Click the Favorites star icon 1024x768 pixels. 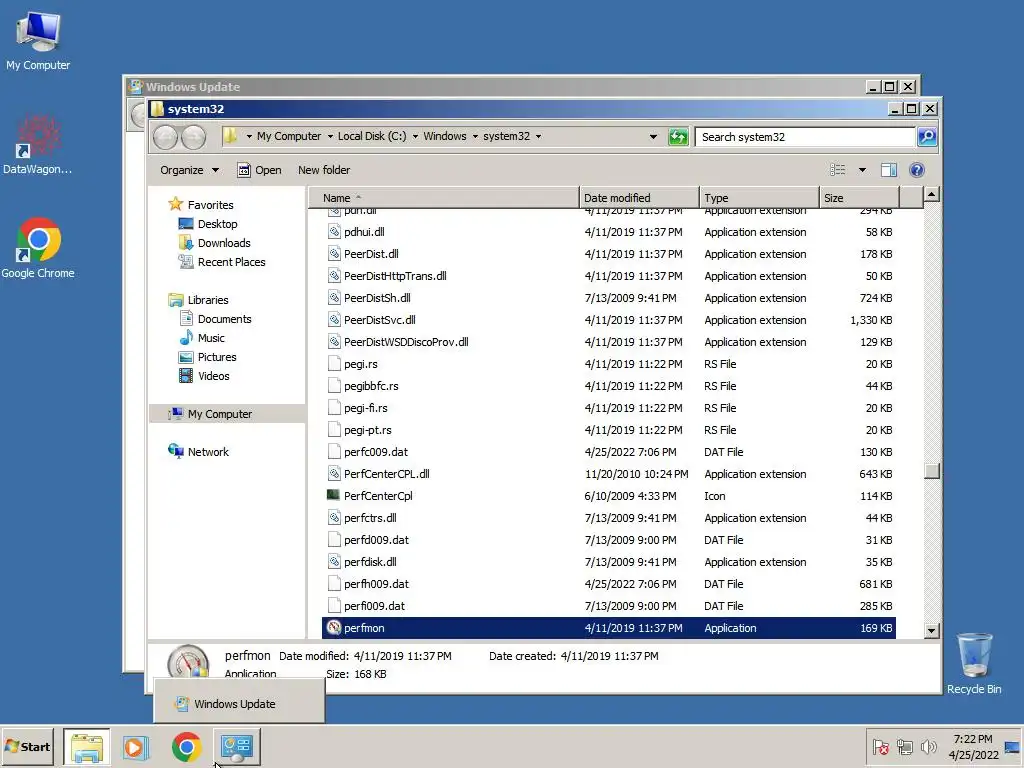175,204
